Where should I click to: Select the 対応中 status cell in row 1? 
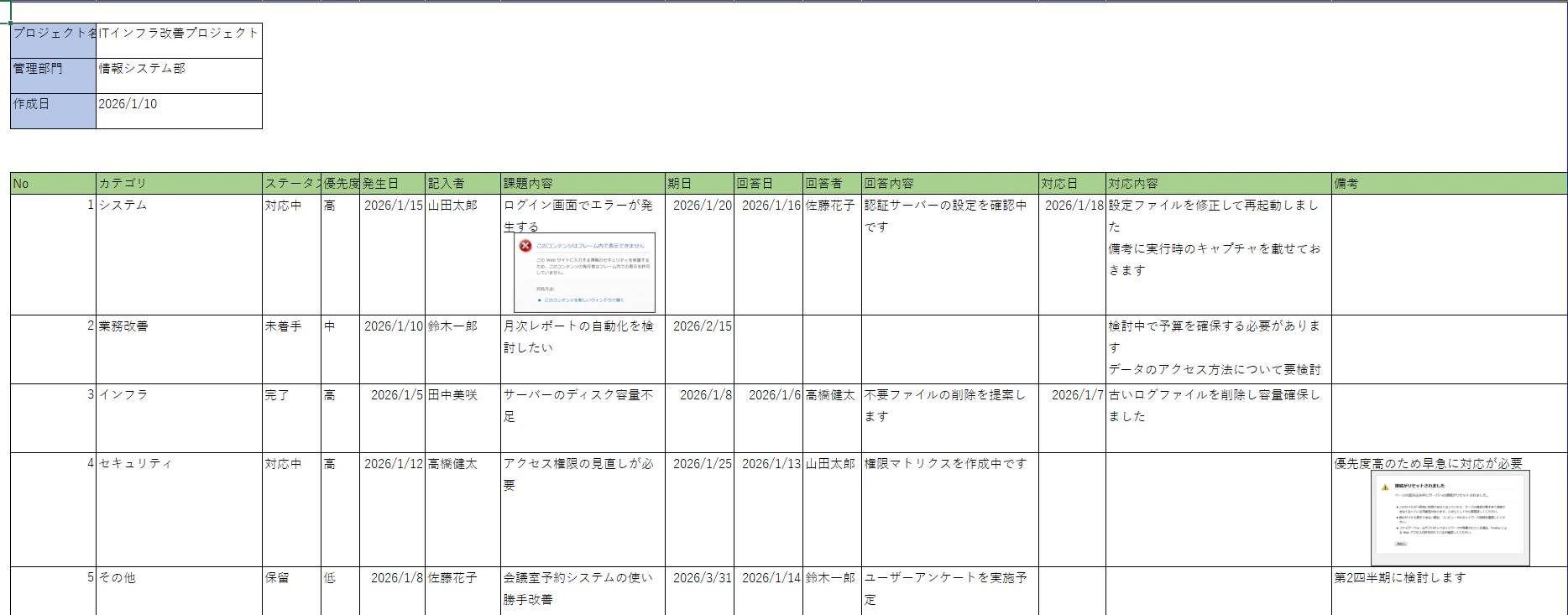click(x=292, y=255)
